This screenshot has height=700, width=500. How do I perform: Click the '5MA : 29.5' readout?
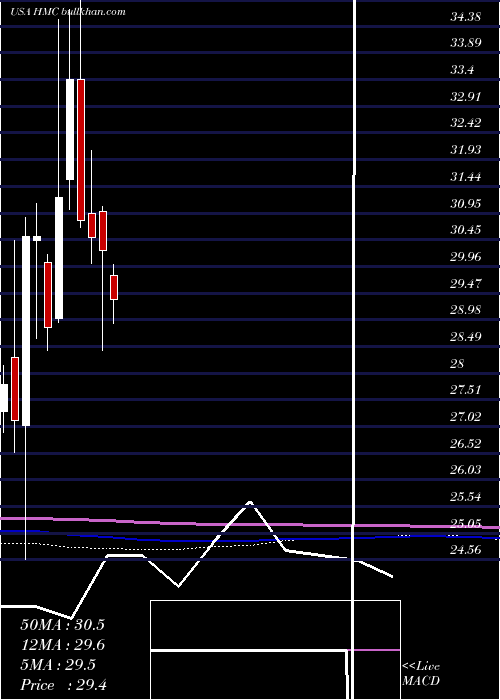(x=58, y=665)
